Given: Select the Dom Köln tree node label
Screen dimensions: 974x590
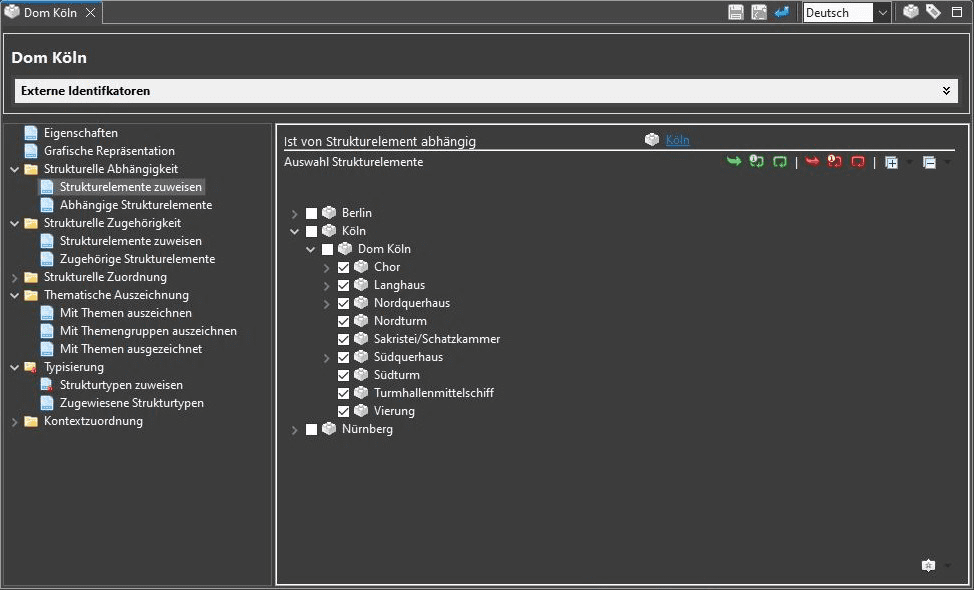Looking at the screenshot, I should point(385,249).
